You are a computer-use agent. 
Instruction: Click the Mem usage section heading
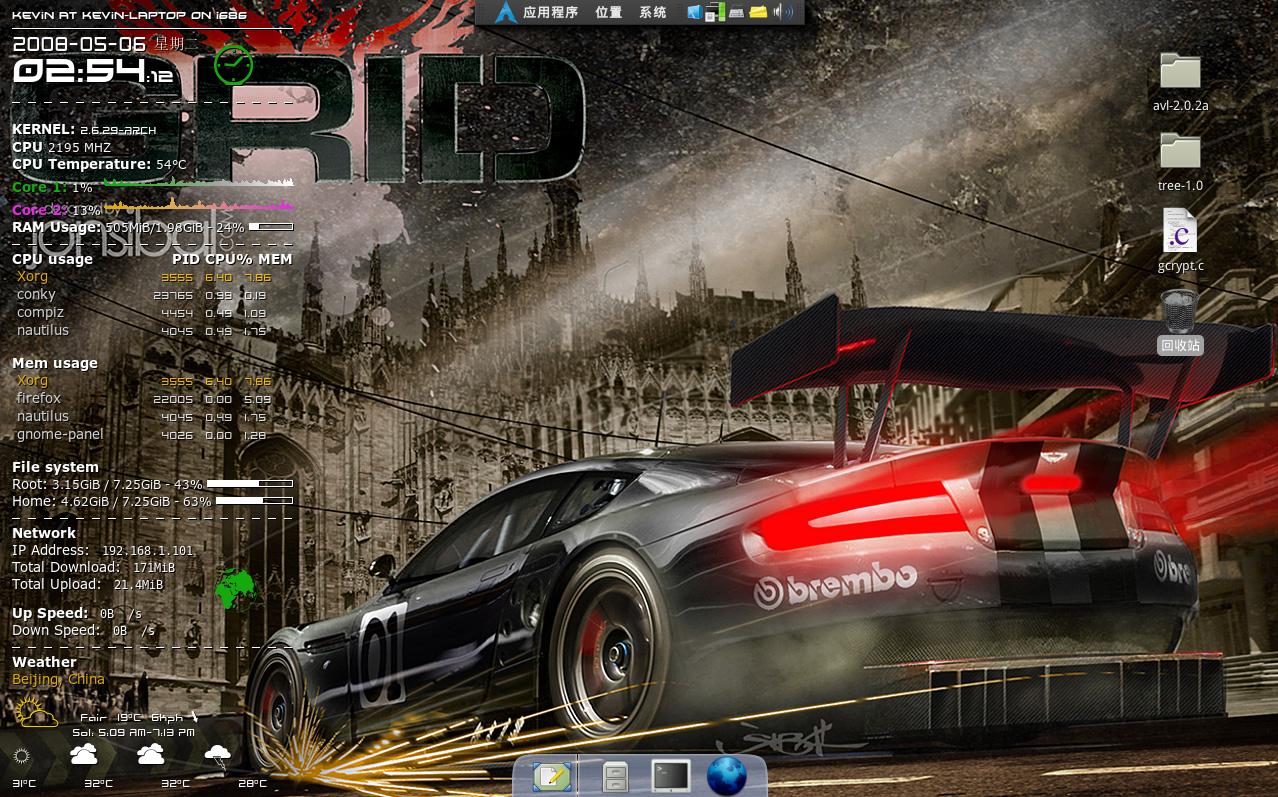(x=55, y=363)
